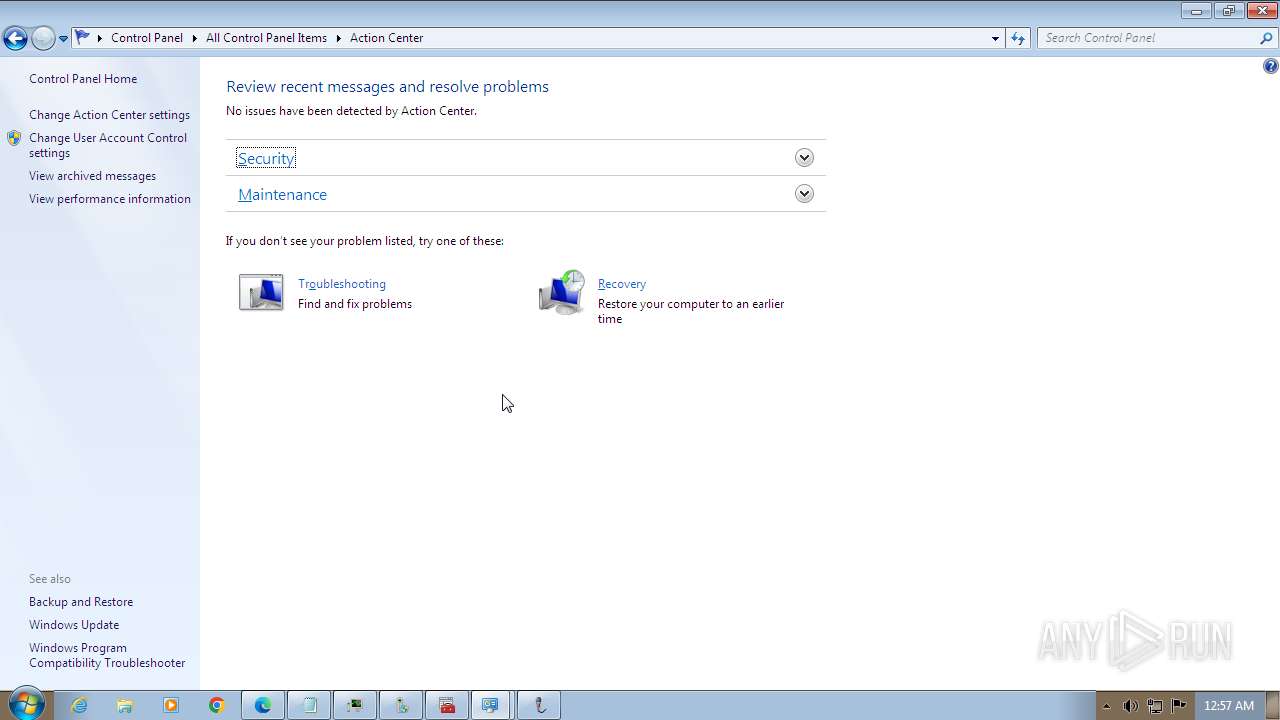1280x720 pixels.
Task: Click the Maintenance section heading
Action: (282, 194)
